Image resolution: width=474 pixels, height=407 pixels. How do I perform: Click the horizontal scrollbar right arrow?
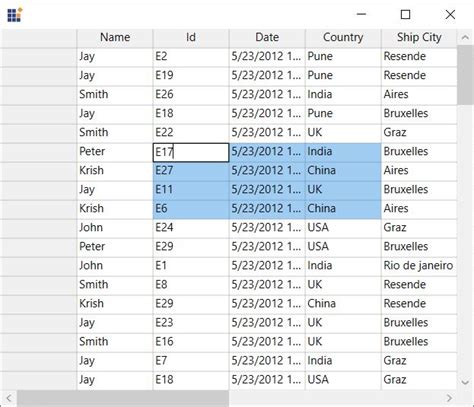[x=449, y=398]
